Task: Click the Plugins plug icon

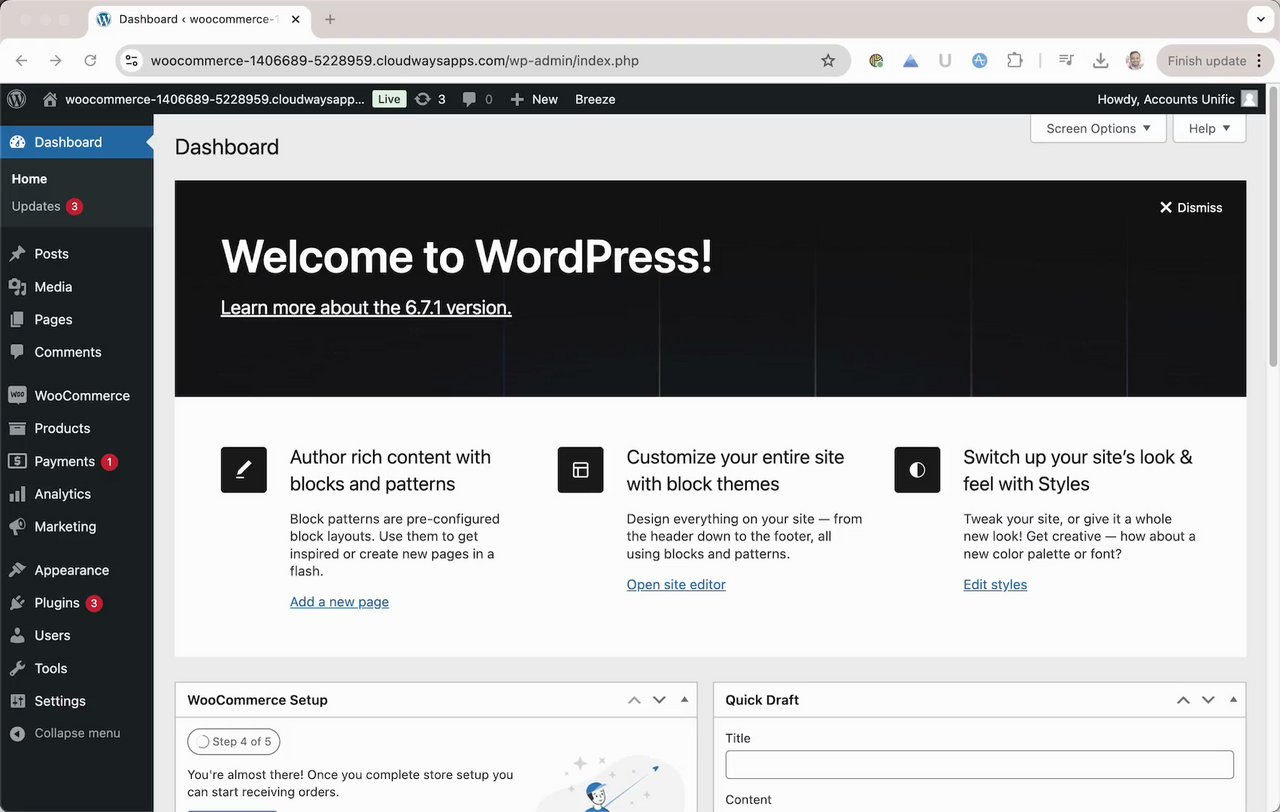Action: point(17,603)
